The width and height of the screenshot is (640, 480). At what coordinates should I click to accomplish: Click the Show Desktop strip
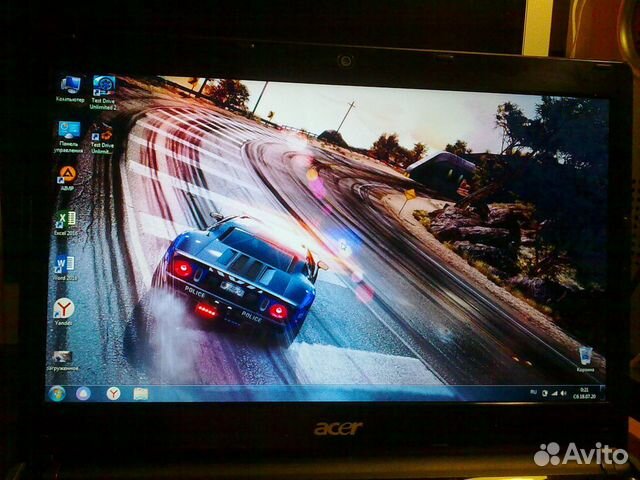pyautogui.click(x=602, y=393)
